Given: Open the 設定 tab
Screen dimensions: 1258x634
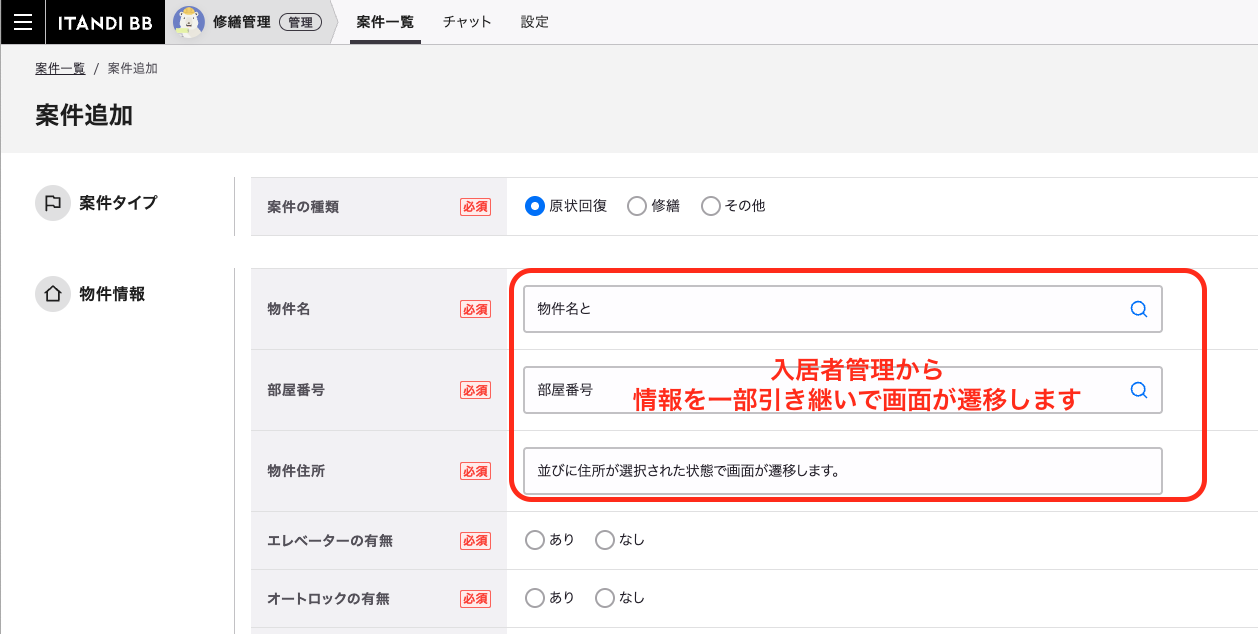Looking at the screenshot, I should 535,22.
